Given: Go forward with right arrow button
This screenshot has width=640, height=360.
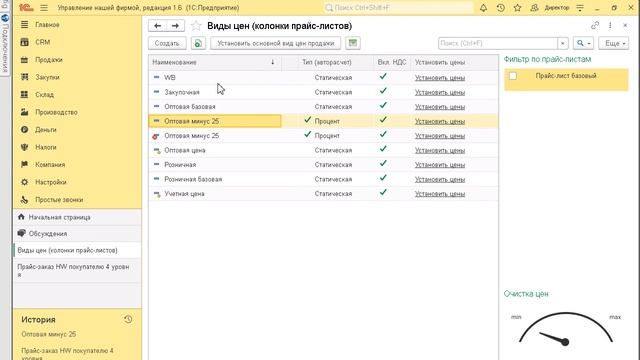Looking at the screenshot, I should click(176, 26).
